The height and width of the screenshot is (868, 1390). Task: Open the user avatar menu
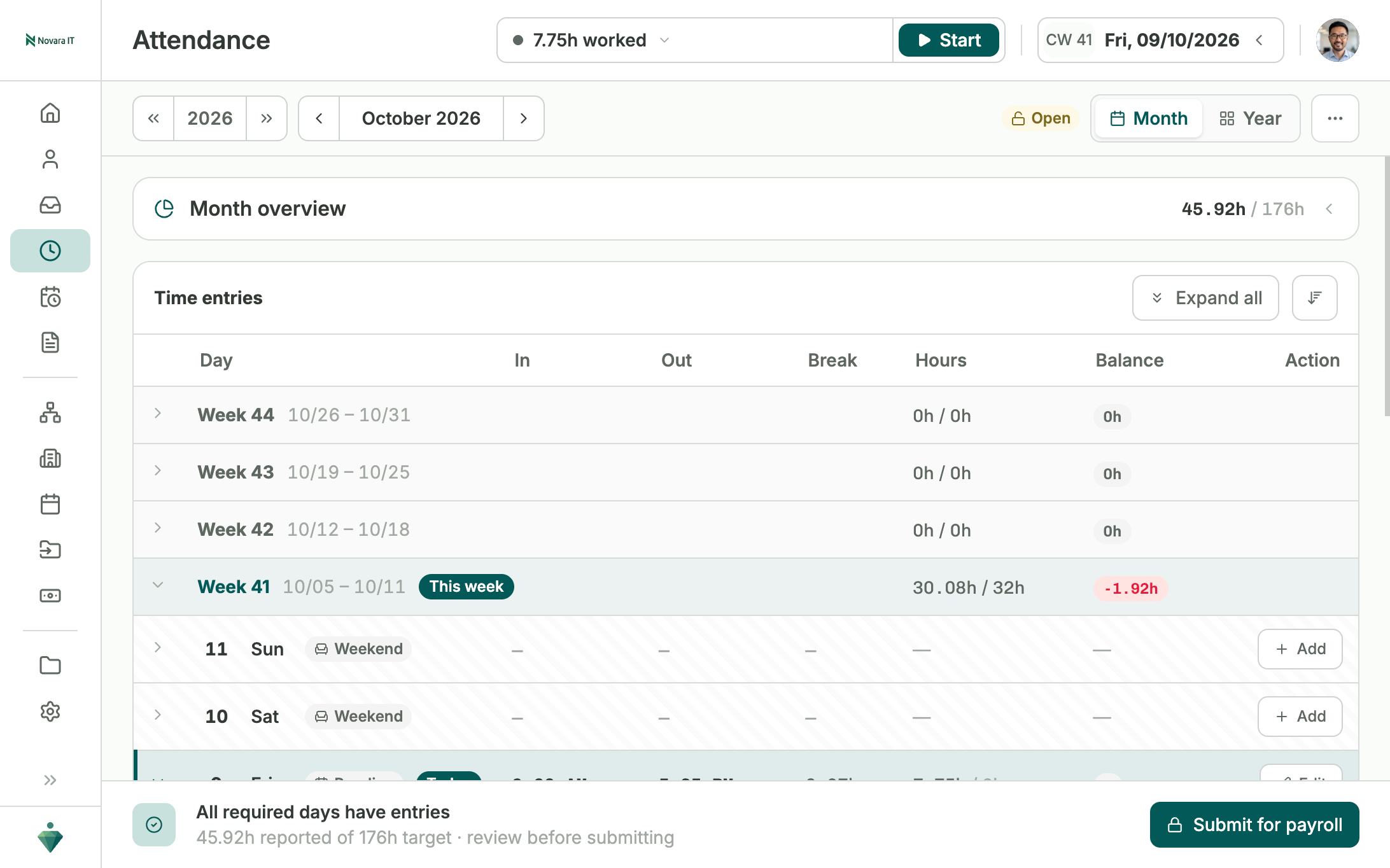point(1338,40)
